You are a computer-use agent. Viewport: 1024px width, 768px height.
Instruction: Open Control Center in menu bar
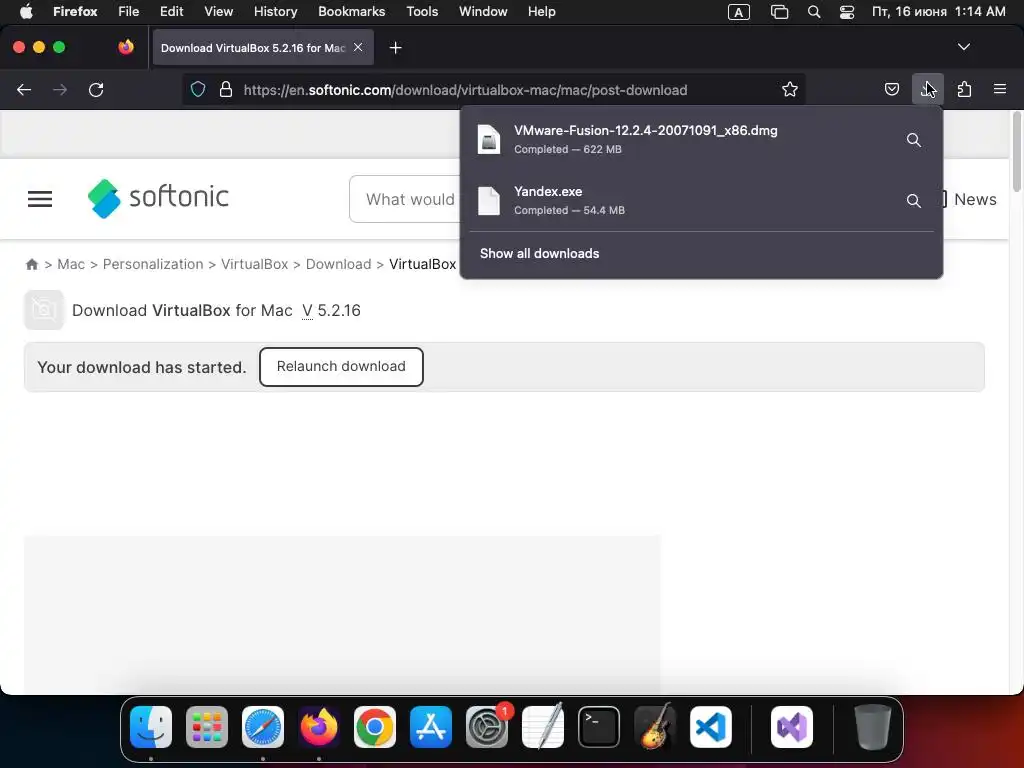[x=847, y=12]
